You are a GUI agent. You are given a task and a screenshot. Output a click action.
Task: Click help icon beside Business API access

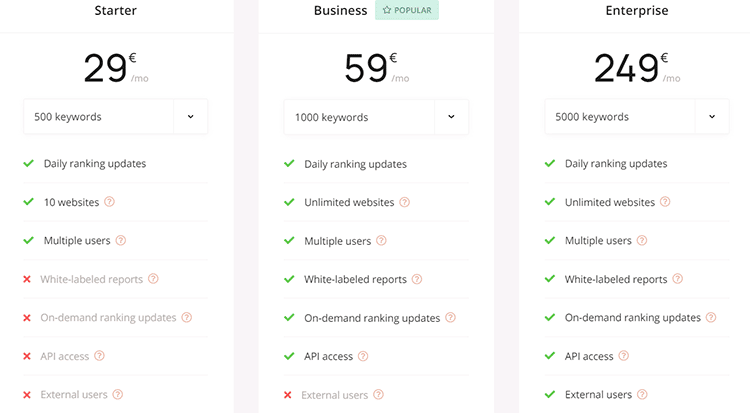click(363, 356)
